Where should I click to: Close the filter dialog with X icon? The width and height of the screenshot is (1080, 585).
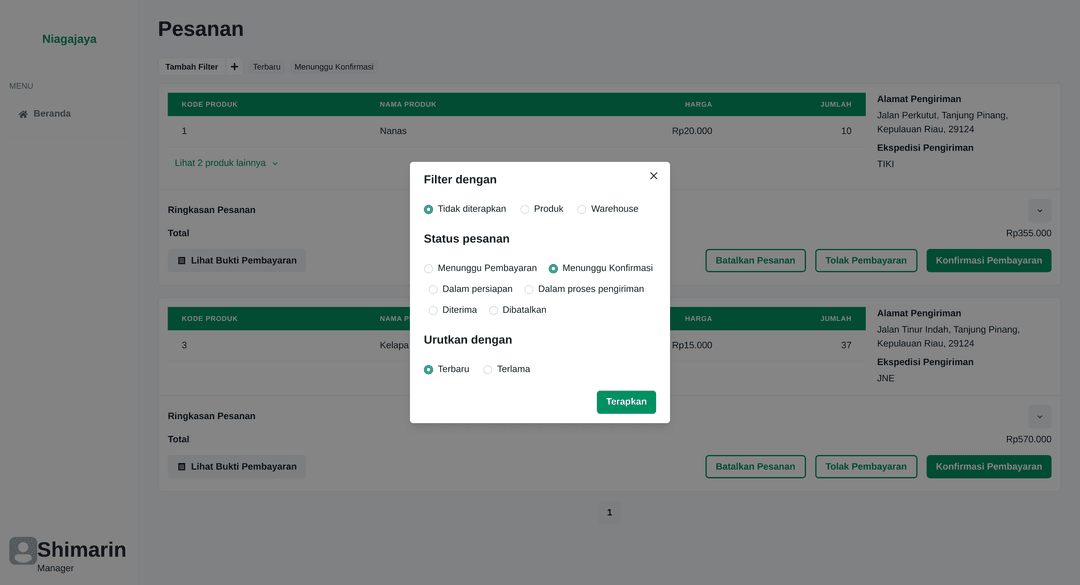pos(654,176)
